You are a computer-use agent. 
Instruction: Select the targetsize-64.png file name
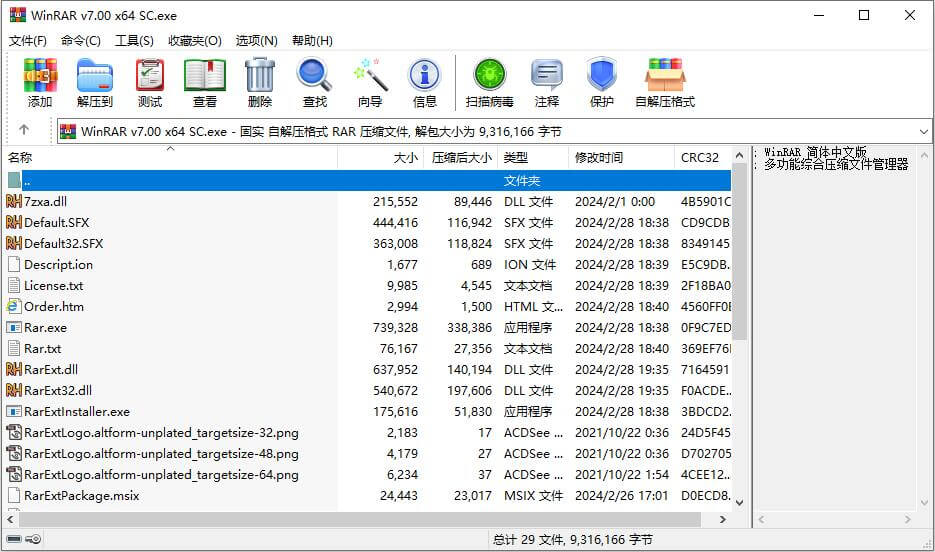tap(161, 475)
